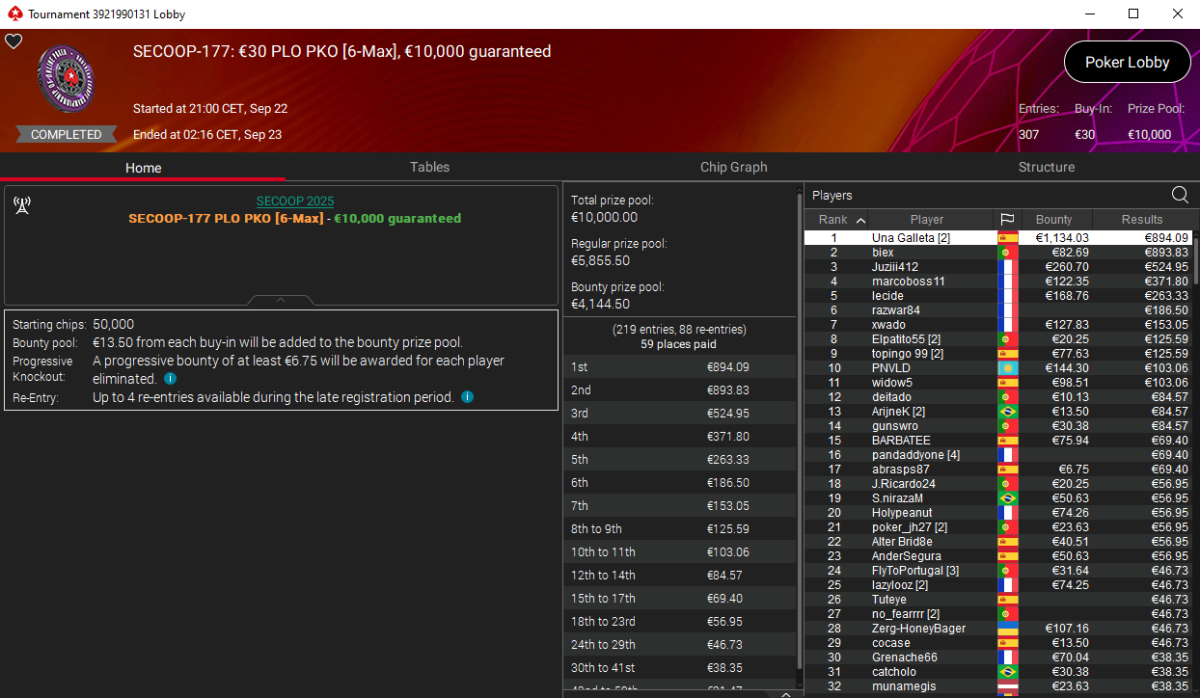1200x698 pixels.
Task: Toggle Rank column sort arrow
Action: (x=861, y=220)
